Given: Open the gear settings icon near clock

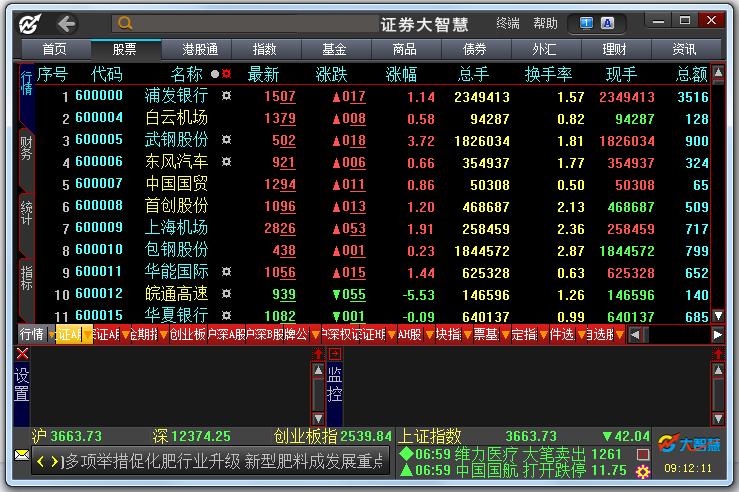Looking at the screenshot, I should pos(642,471).
